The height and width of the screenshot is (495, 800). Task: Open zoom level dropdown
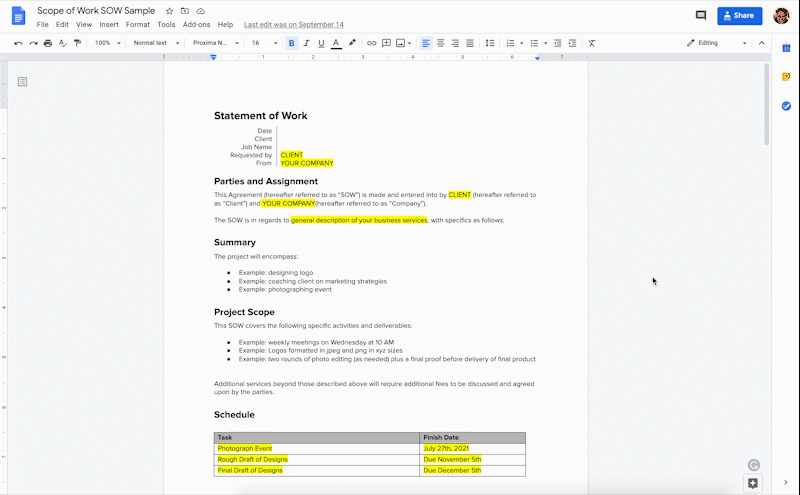pyautogui.click(x=108, y=43)
